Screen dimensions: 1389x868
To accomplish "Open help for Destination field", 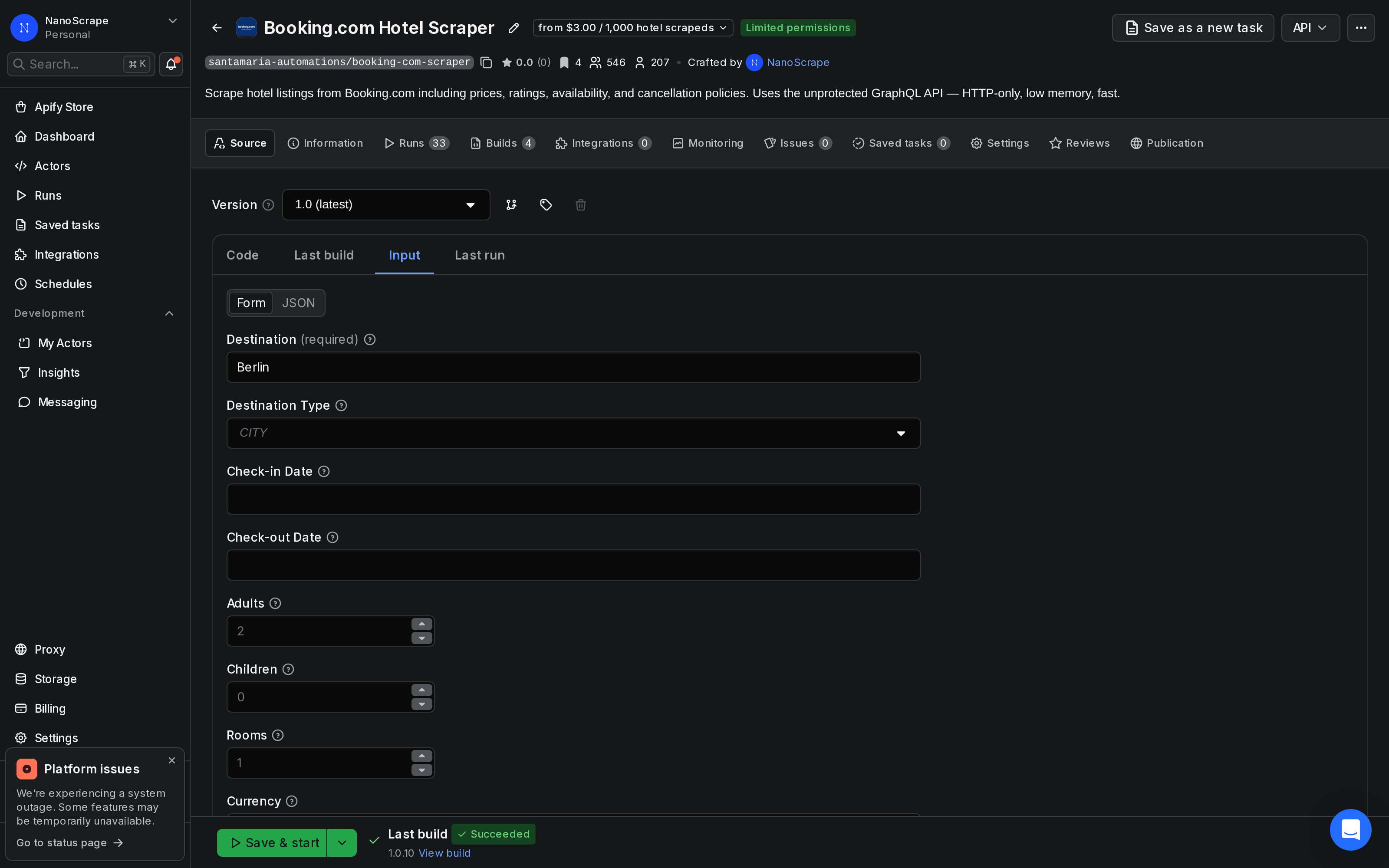I will pyautogui.click(x=370, y=340).
